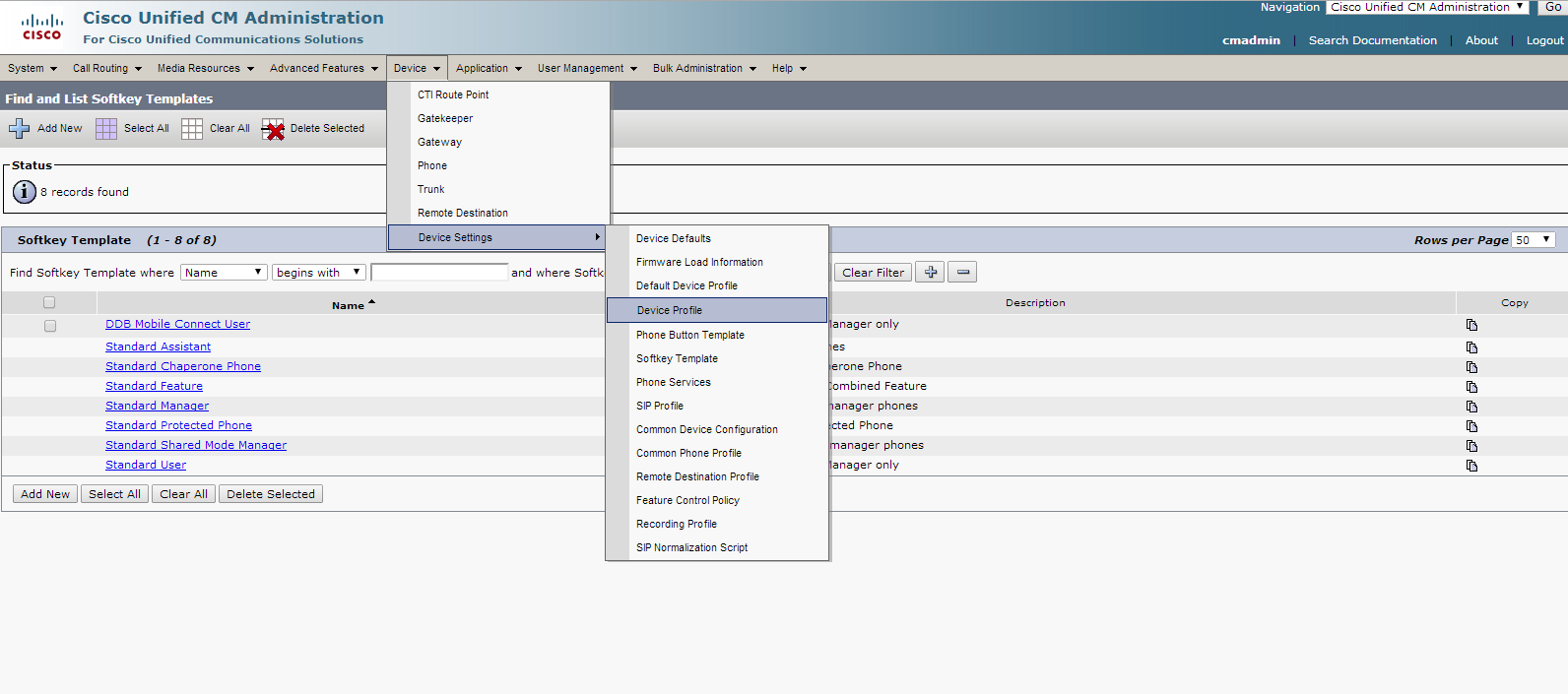This screenshot has width=1568, height=694.
Task: Select Device Profile from submenu
Action: (x=717, y=310)
